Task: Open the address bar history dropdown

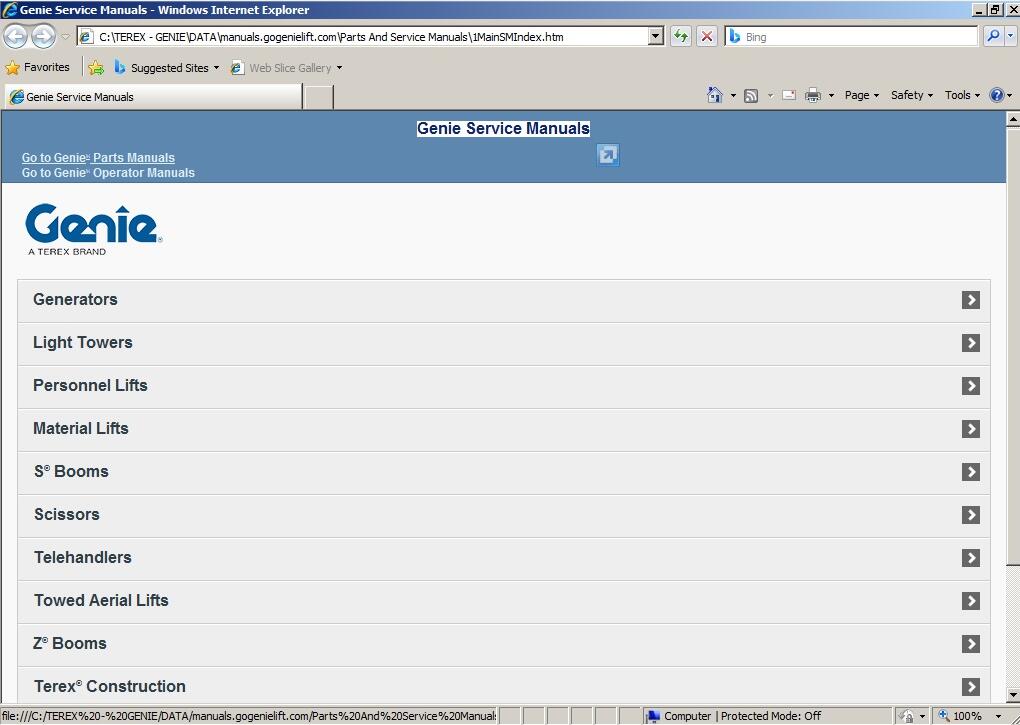Action: (656, 36)
